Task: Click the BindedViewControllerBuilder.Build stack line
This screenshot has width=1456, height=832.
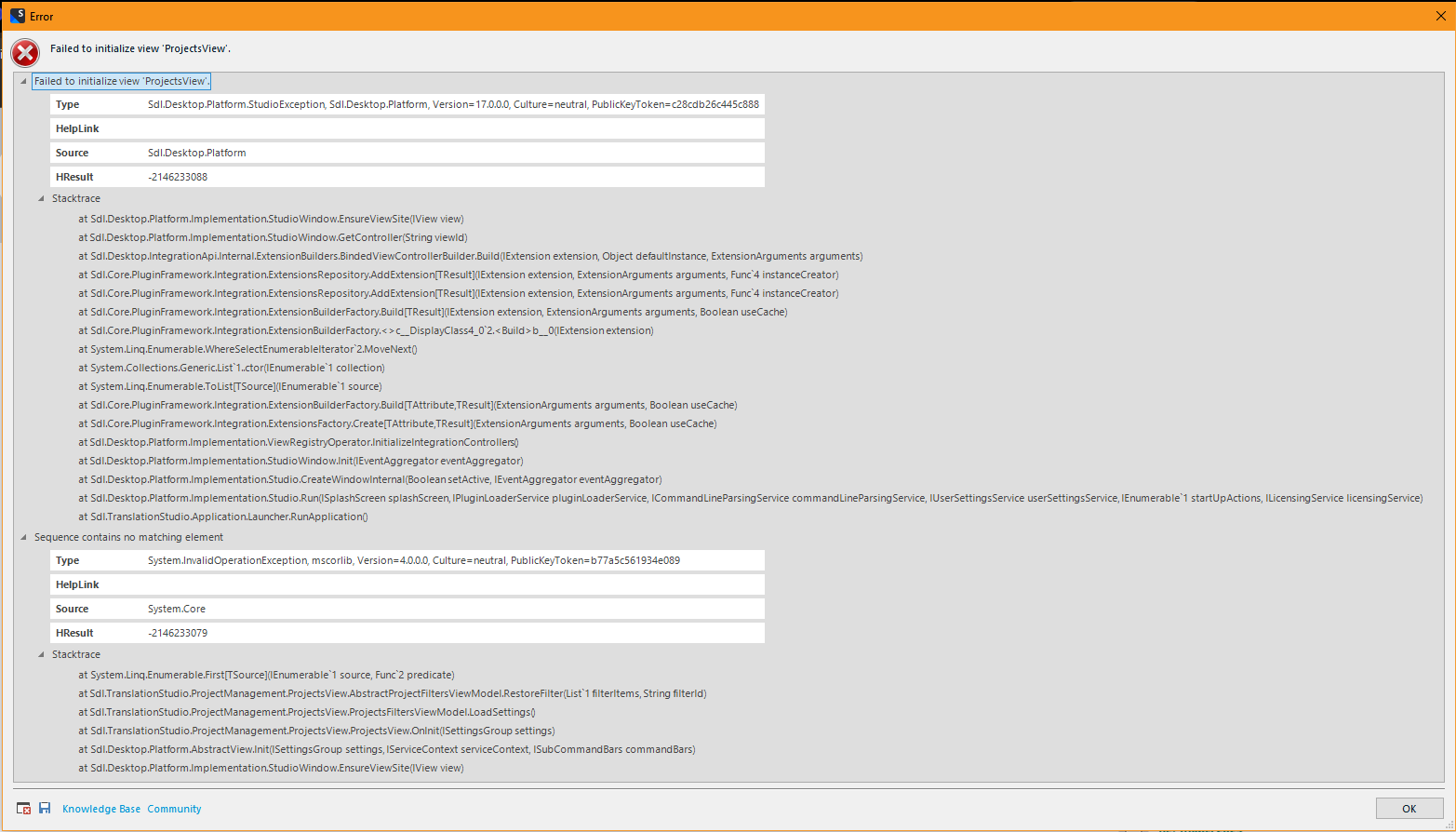Action: click(x=471, y=256)
